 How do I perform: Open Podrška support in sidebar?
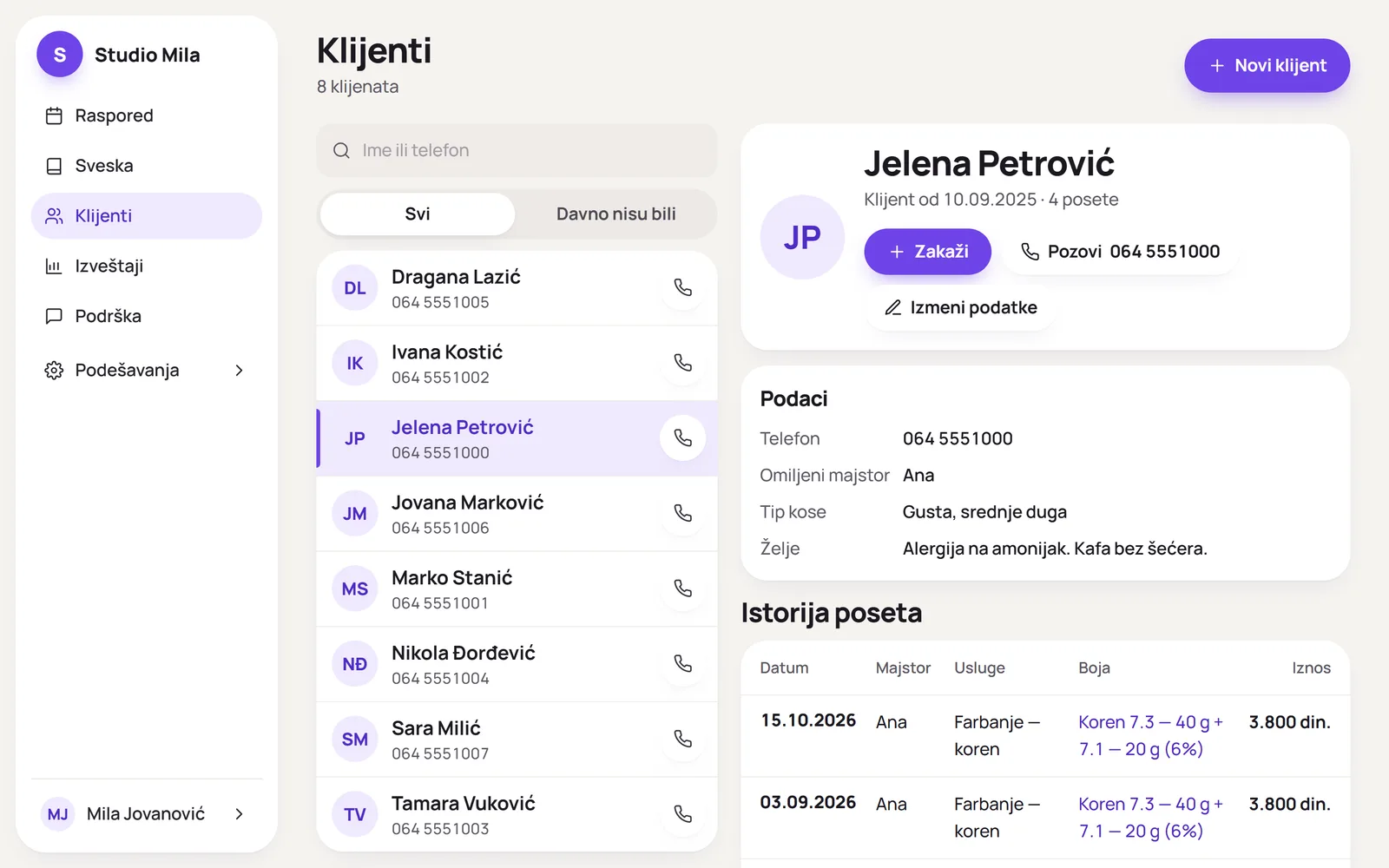(147, 316)
